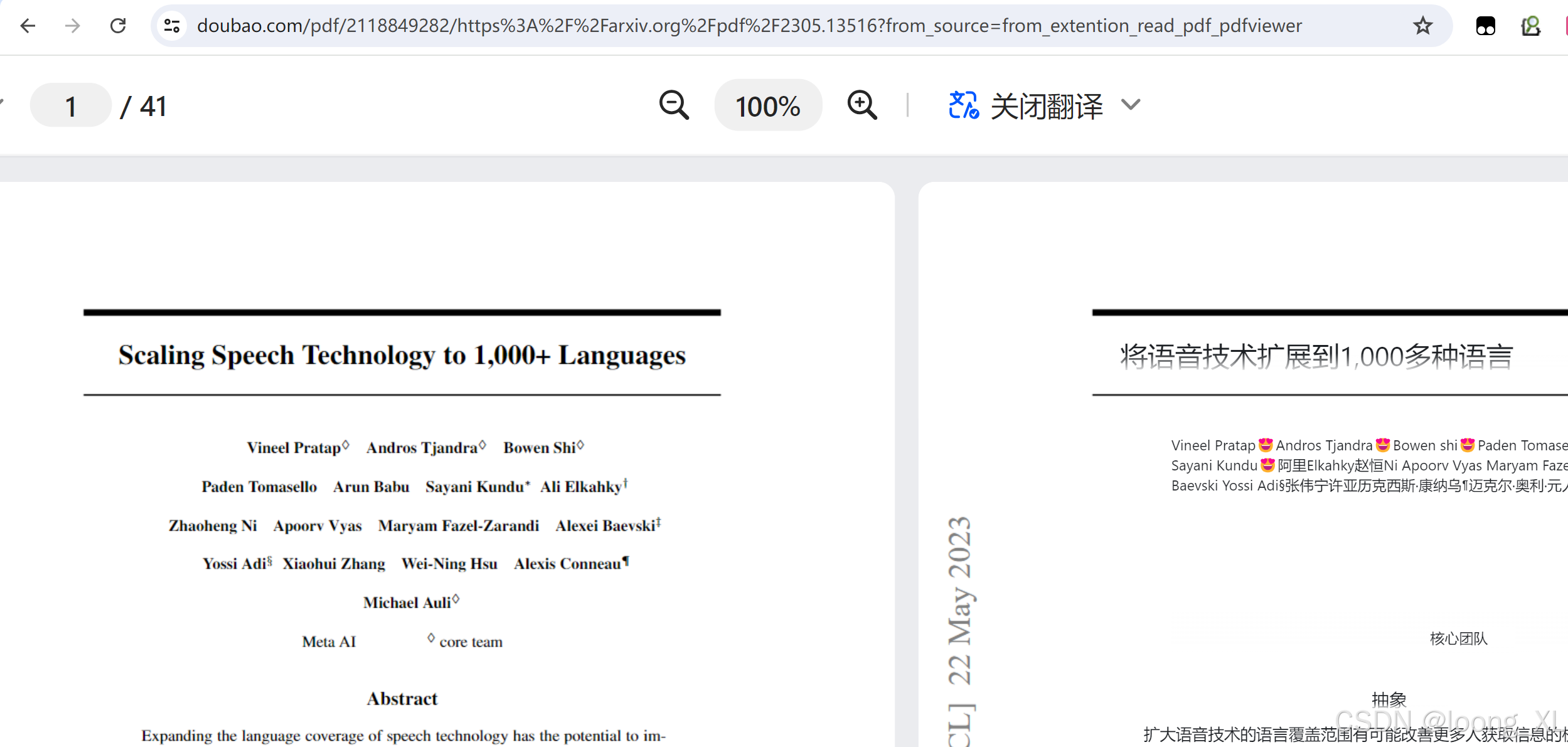The width and height of the screenshot is (1568, 747).
Task: Click the puzzle-style extension icon
Action: click(x=1530, y=26)
